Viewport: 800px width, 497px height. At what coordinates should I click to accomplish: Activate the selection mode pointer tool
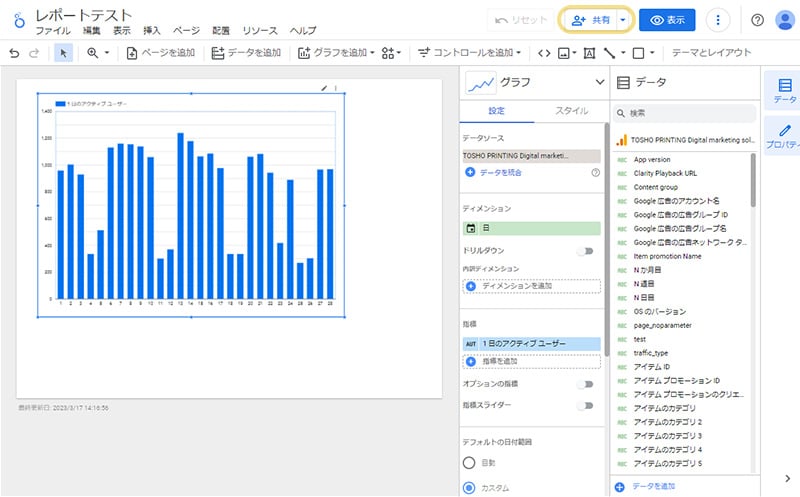63,53
